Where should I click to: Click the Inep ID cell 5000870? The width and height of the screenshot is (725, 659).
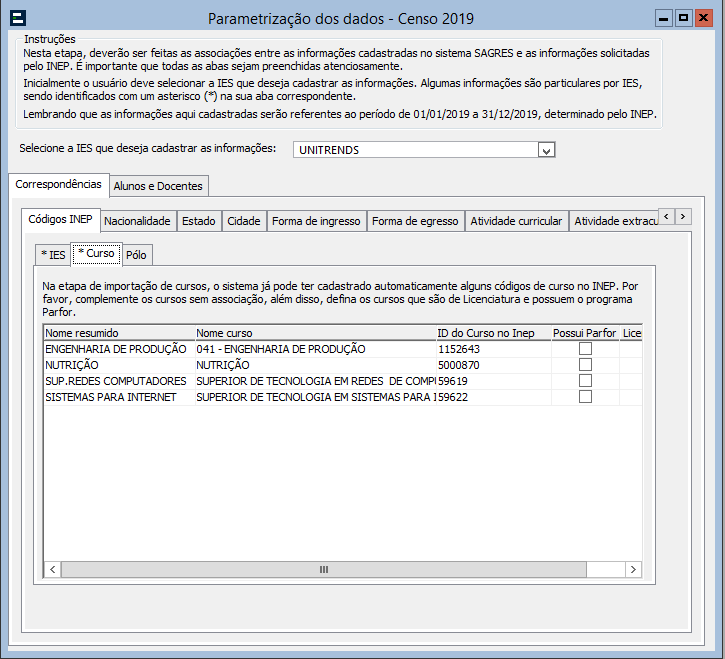(494, 365)
